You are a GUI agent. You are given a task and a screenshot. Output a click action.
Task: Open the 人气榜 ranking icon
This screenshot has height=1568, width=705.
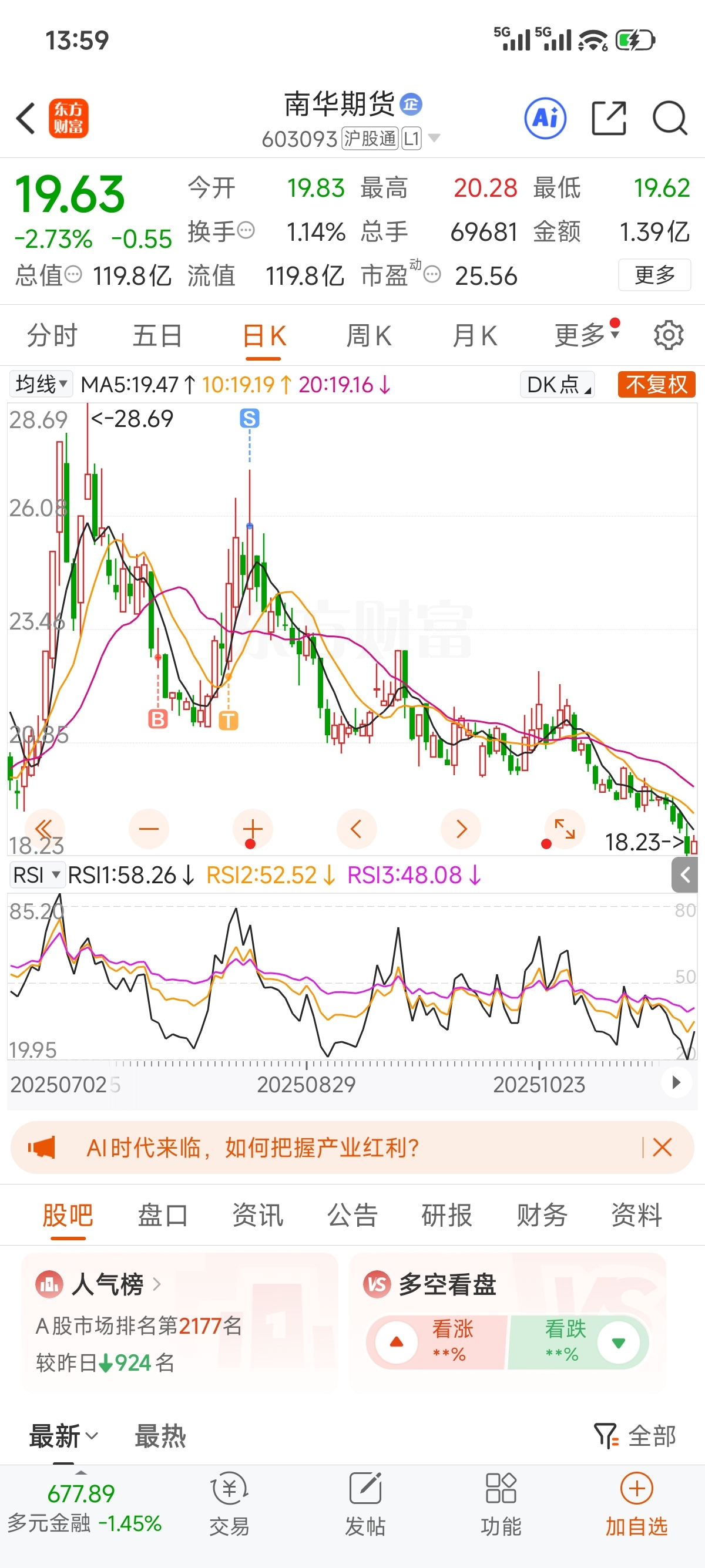(x=49, y=1284)
